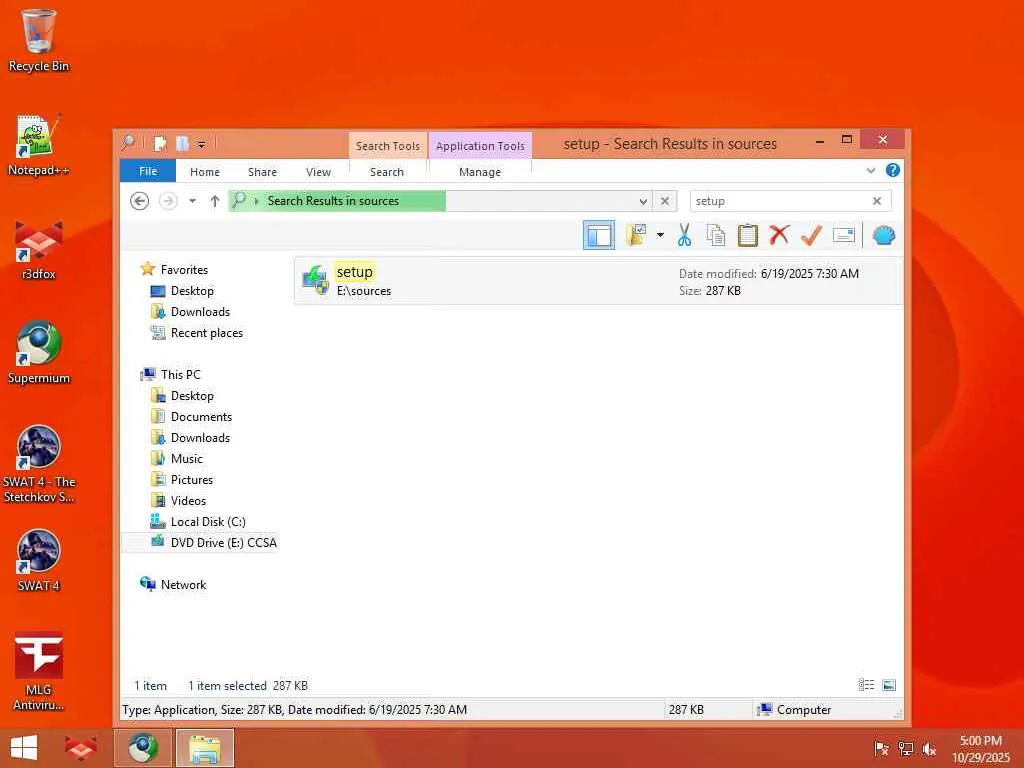Open the View ribbon tab

click(318, 172)
